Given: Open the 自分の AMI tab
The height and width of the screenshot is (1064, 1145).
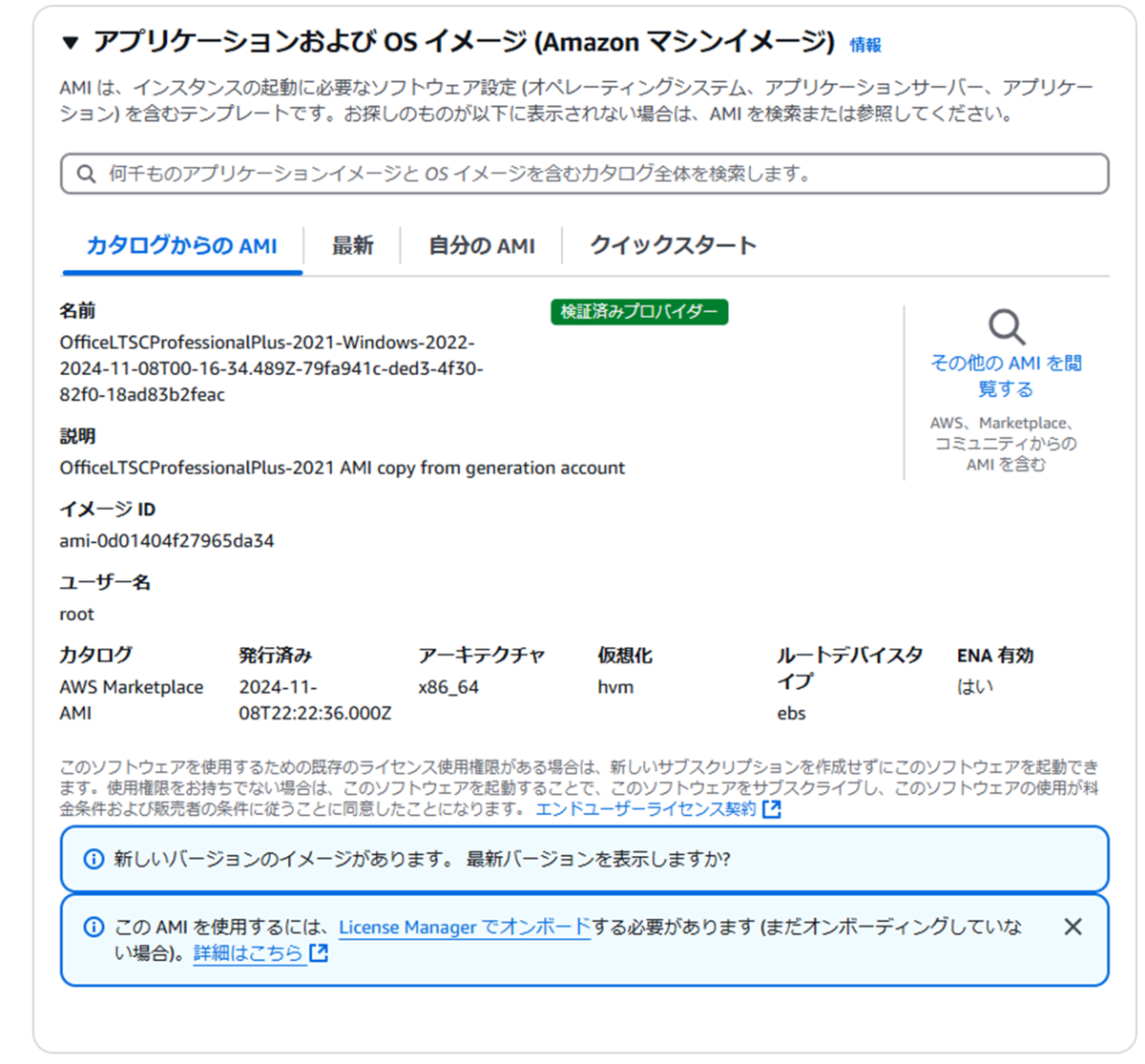Looking at the screenshot, I should tap(482, 245).
